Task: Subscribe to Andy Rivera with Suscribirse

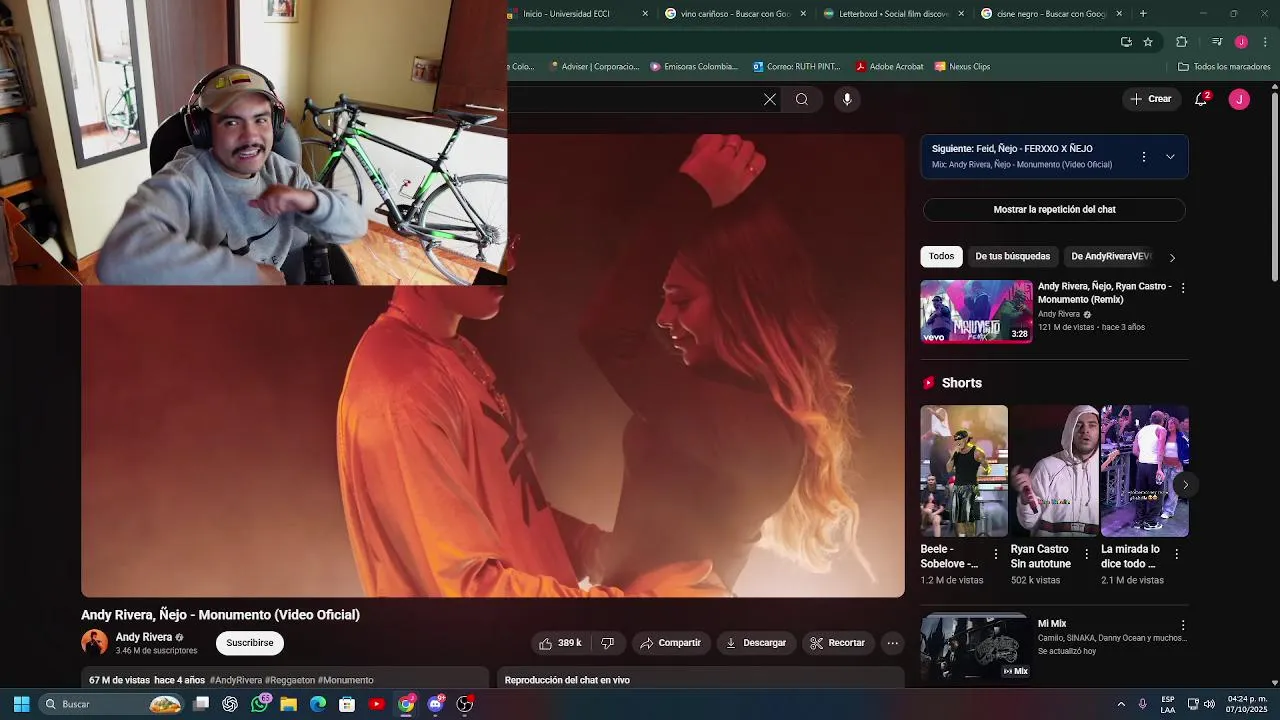Action: point(249,643)
